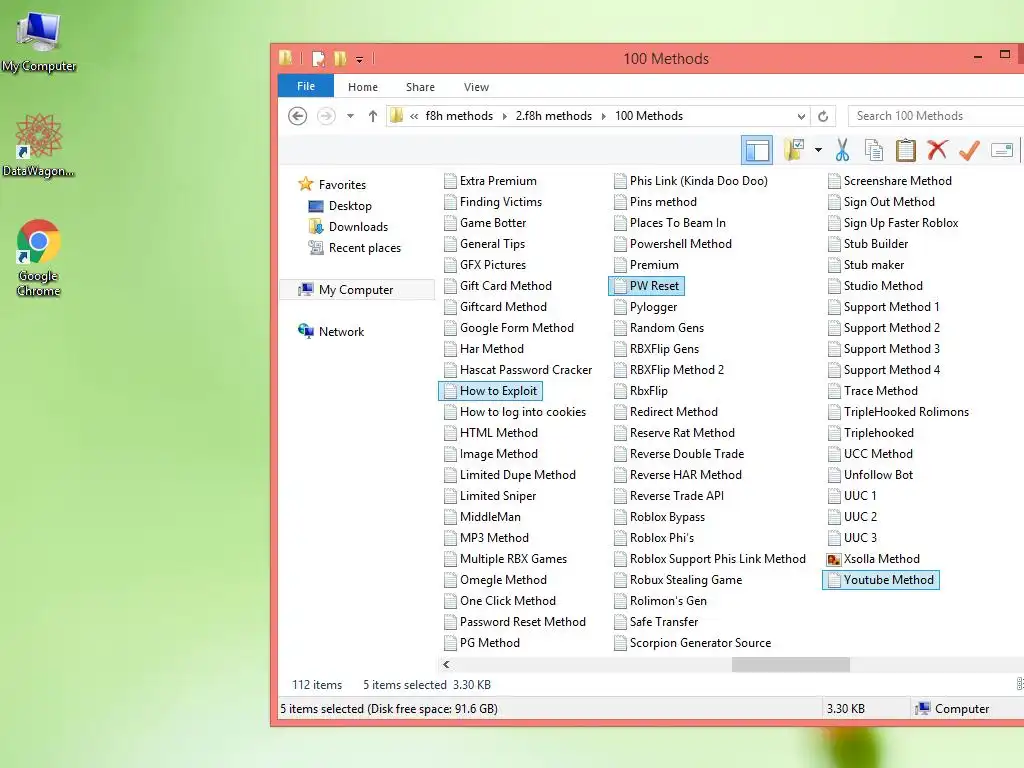Select the How to Exploit file
1024x768 pixels.
pos(490,391)
